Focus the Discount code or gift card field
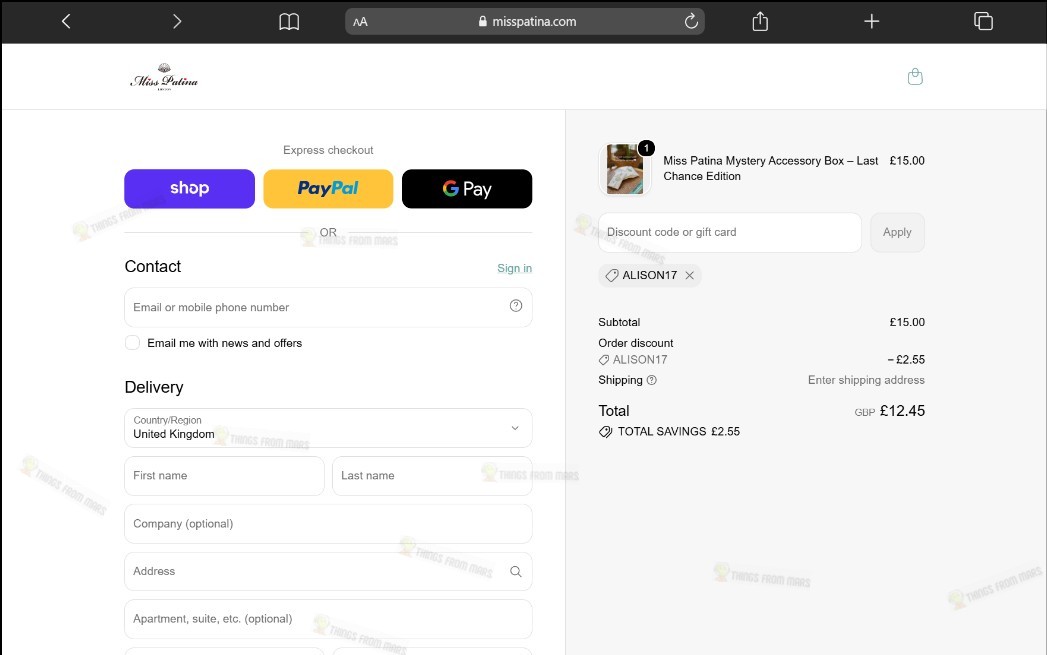The width and height of the screenshot is (1047, 655). coord(730,232)
